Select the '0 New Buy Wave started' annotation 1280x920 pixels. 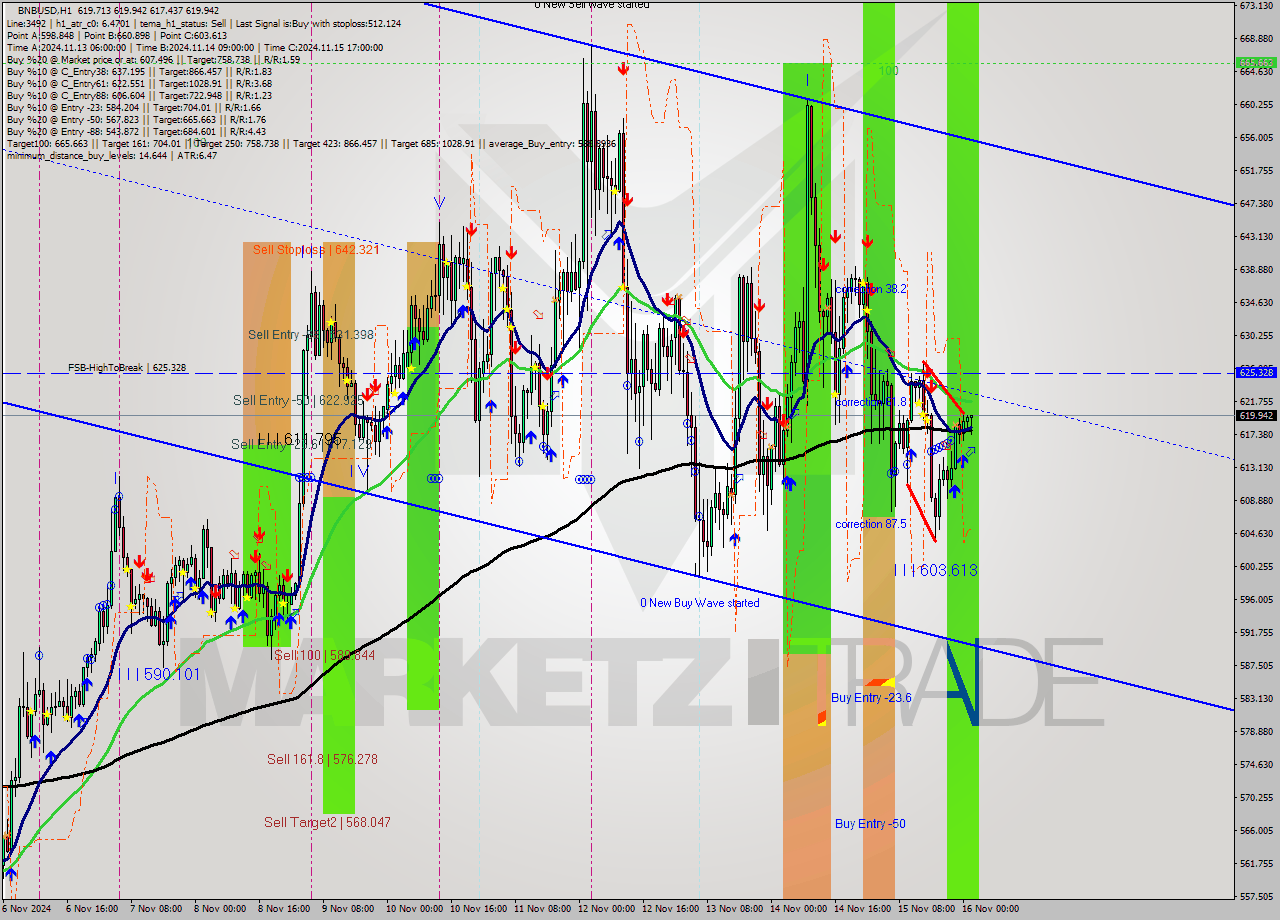tap(700, 603)
